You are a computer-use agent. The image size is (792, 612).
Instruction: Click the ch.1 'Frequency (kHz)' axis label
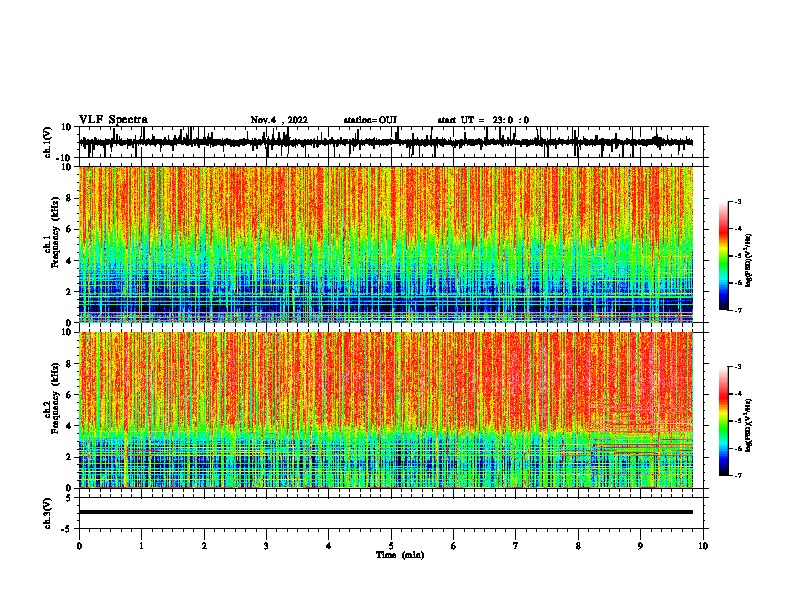55,233
